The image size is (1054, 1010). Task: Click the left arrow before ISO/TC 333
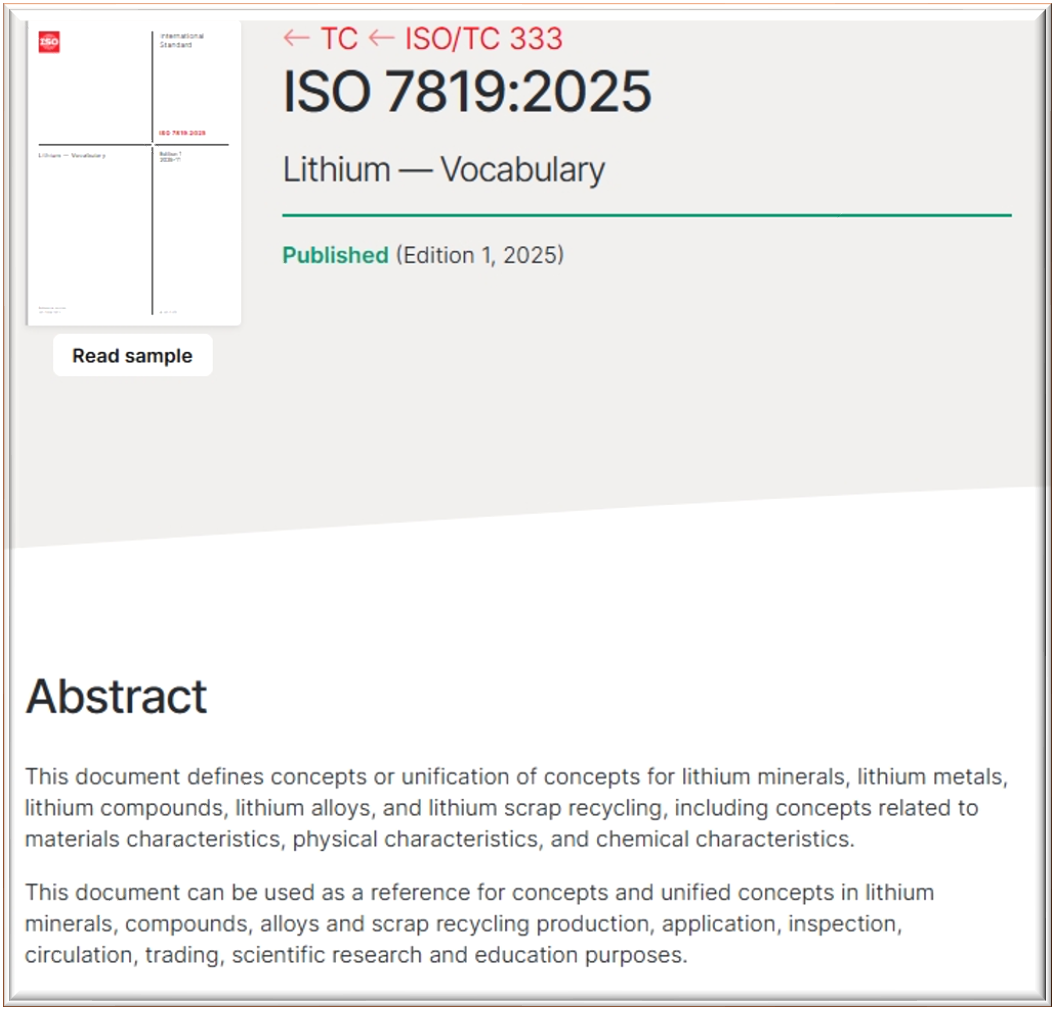click(x=381, y=39)
